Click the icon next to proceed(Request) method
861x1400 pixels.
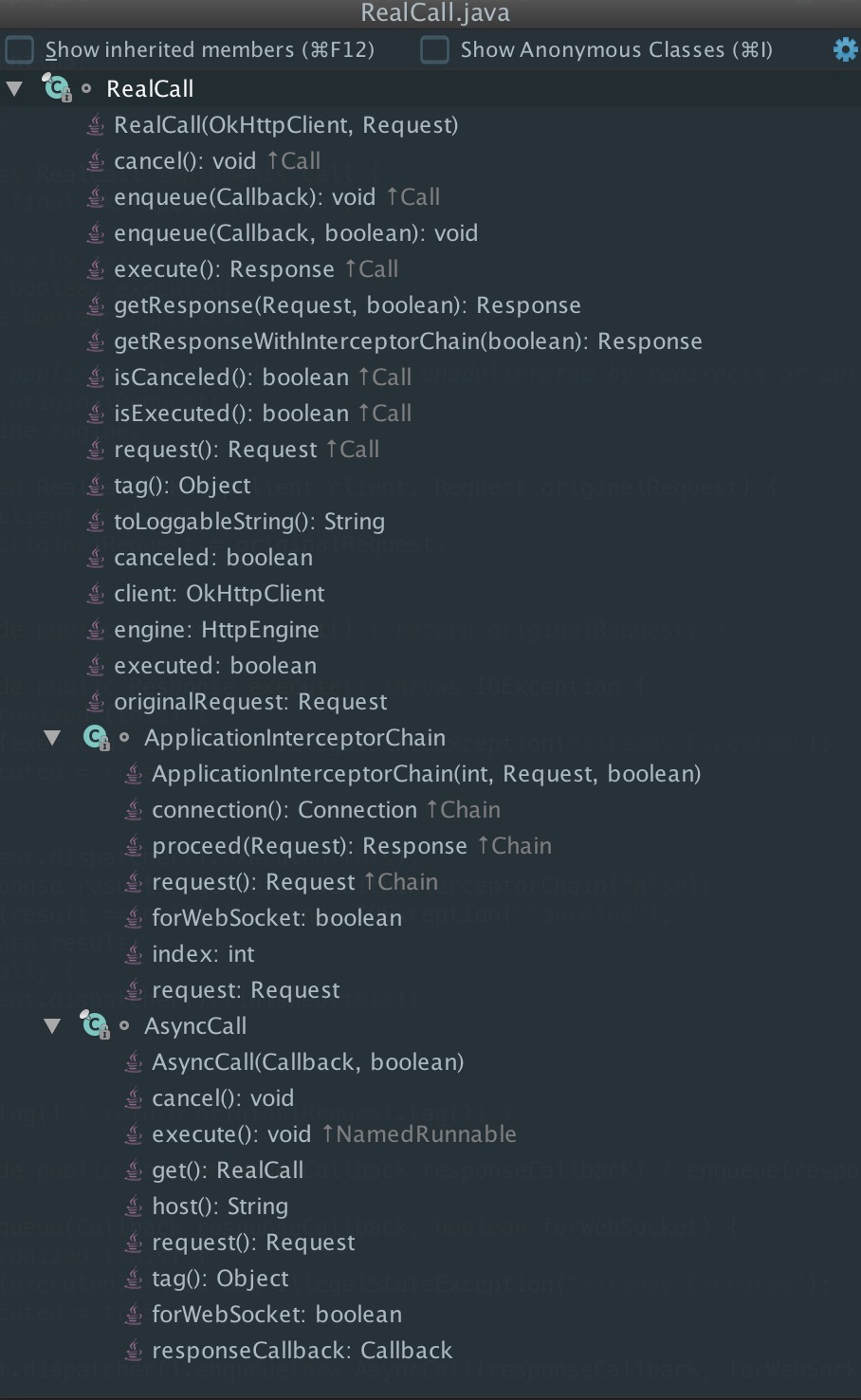134,845
